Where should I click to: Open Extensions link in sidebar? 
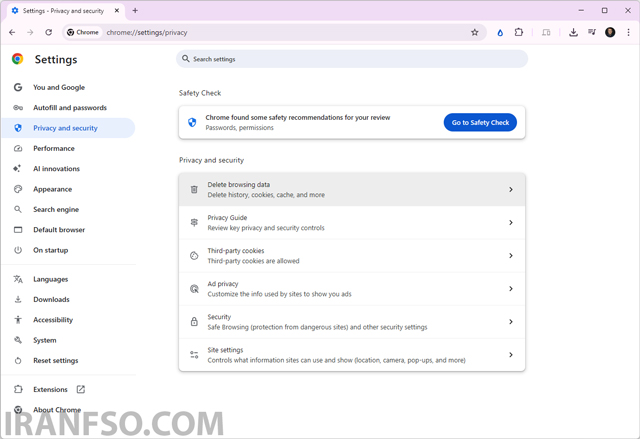69,389
